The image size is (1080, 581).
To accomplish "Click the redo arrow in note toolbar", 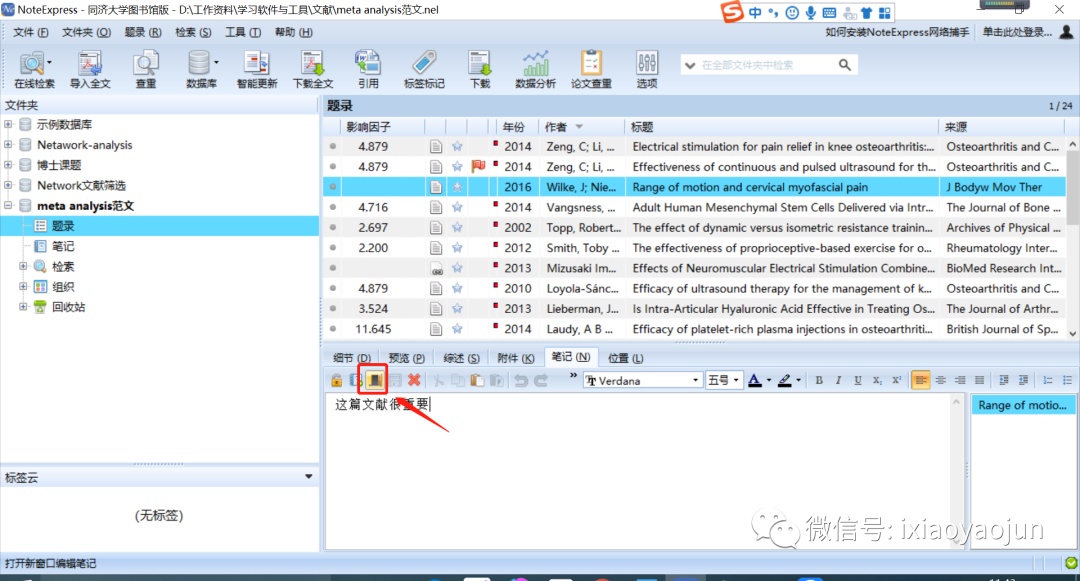I will tap(541, 380).
